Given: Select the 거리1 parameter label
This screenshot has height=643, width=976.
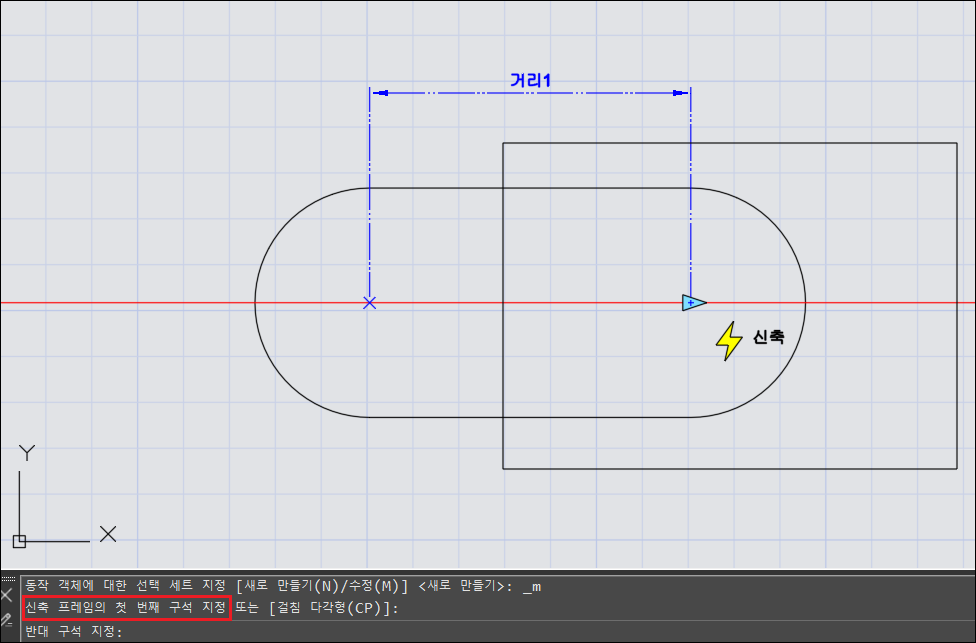Looking at the screenshot, I should pos(530,80).
